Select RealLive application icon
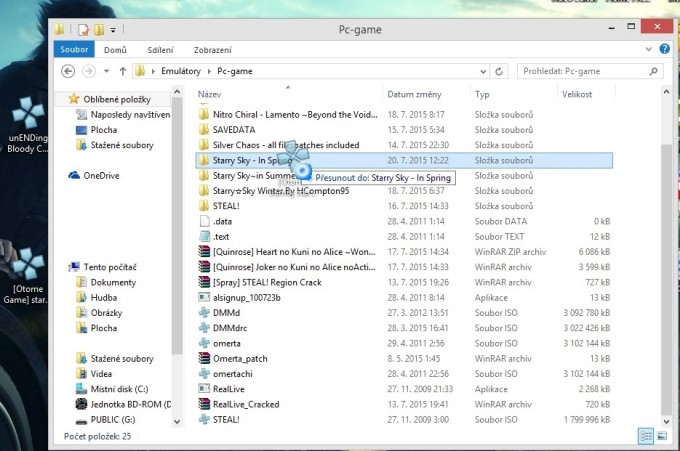The image size is (680, 451). [x=204, y=389]
